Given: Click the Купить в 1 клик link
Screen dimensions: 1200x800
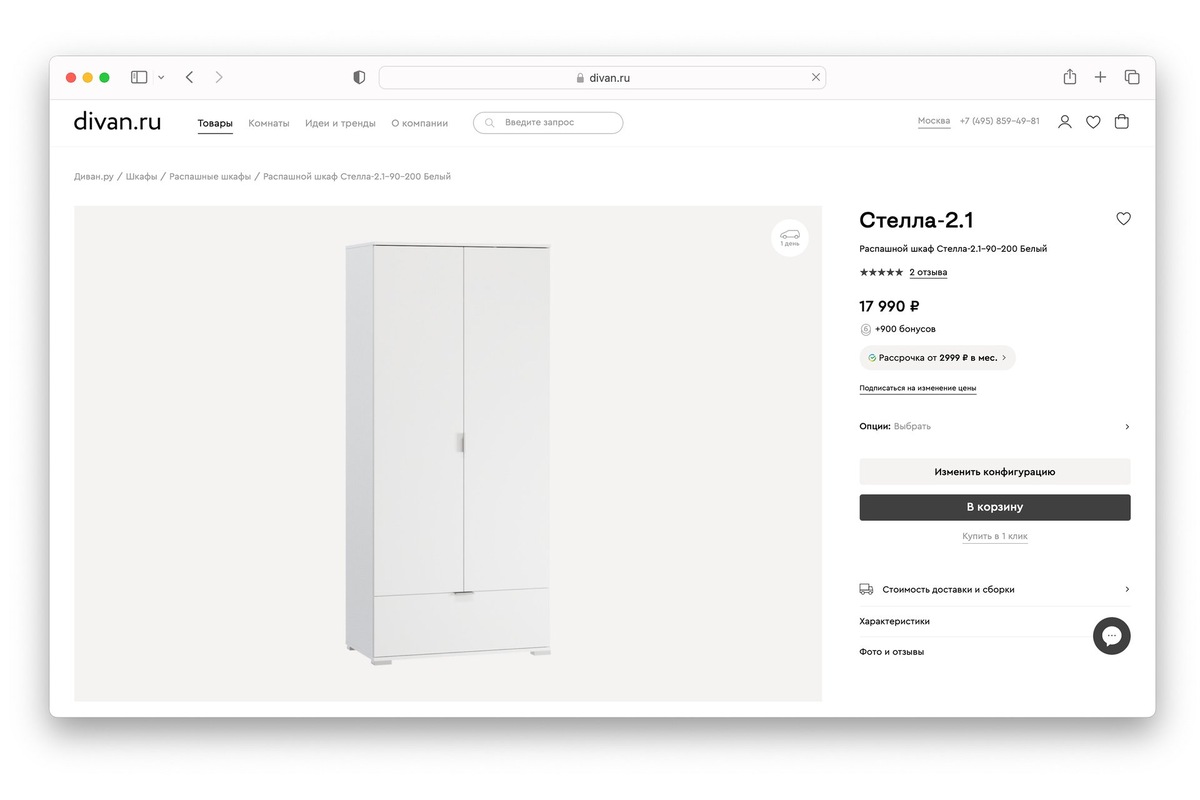Looking at the screenshot, I should pyautogui.click(x=995, y=536).
